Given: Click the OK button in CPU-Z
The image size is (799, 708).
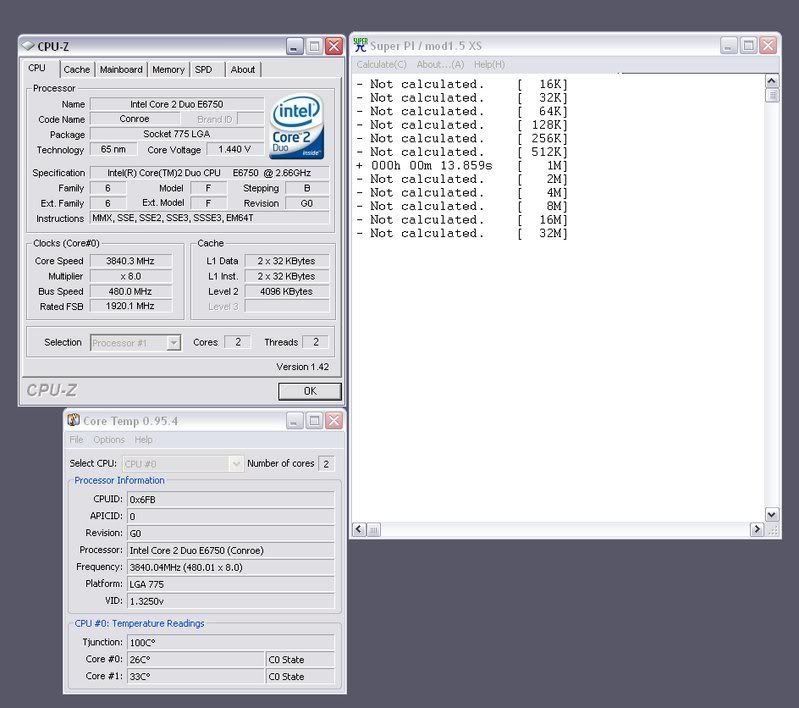Looking at the screenshot, I should tap(310, 391).
